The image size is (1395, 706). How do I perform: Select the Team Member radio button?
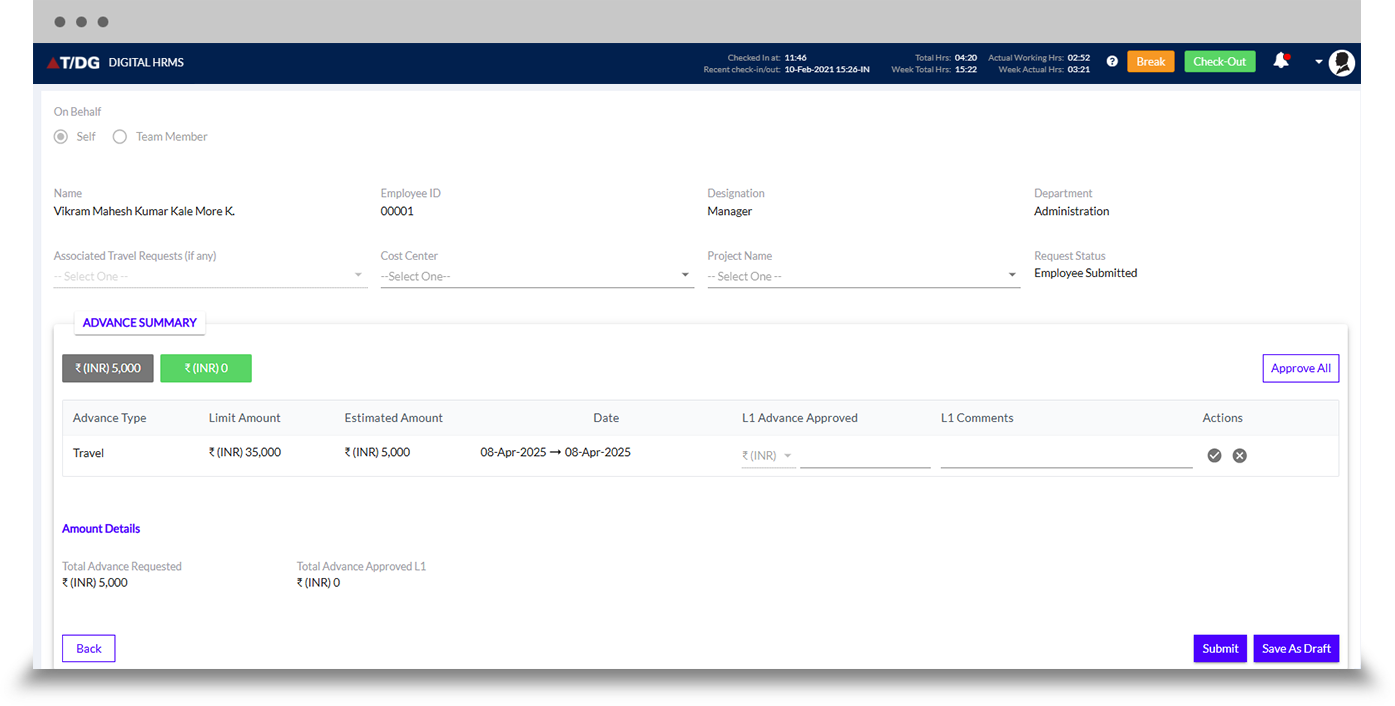[x=120, y=137]
